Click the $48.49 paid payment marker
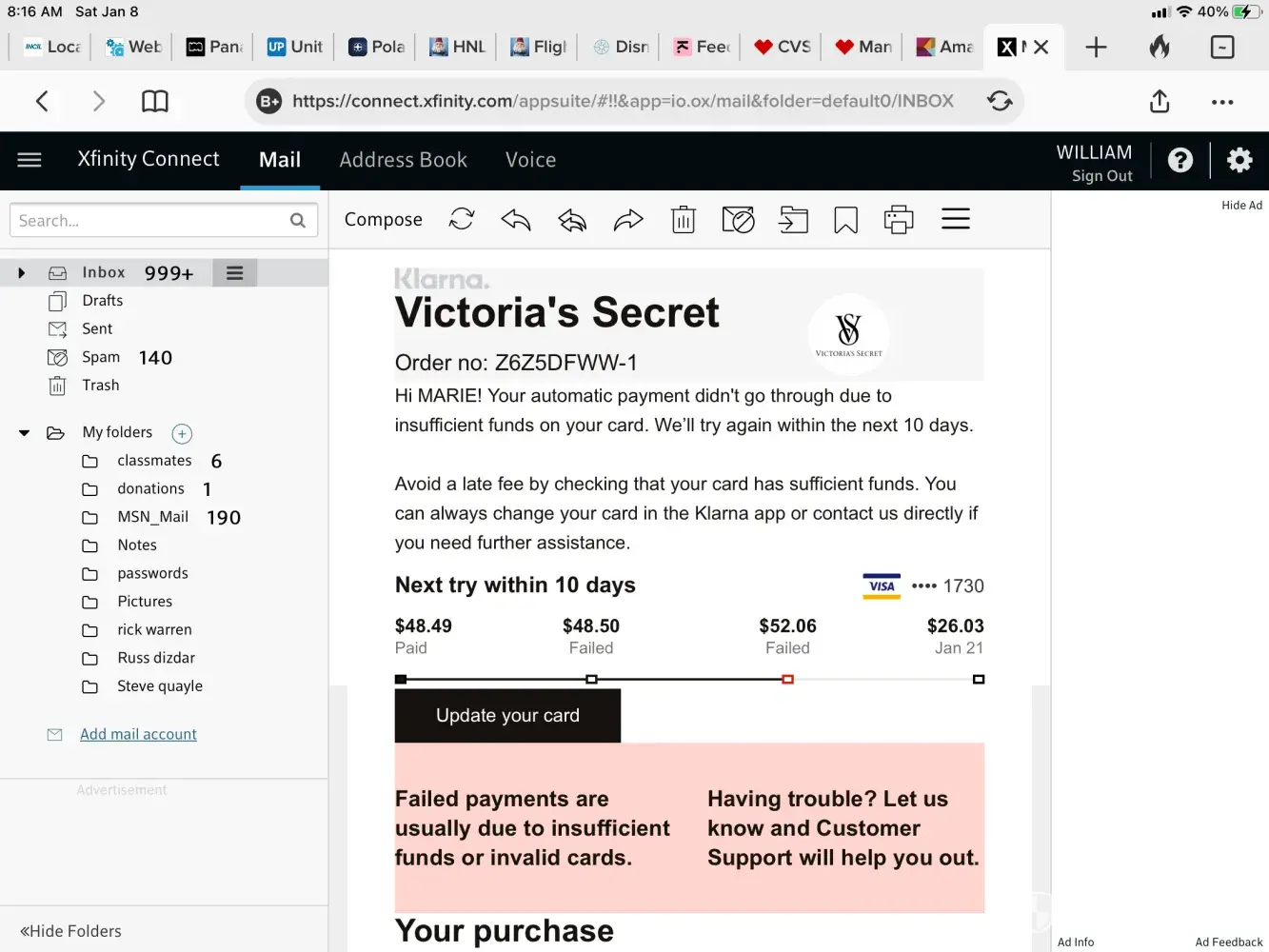This screenshot has width=1269, height=952. (401, 680)
